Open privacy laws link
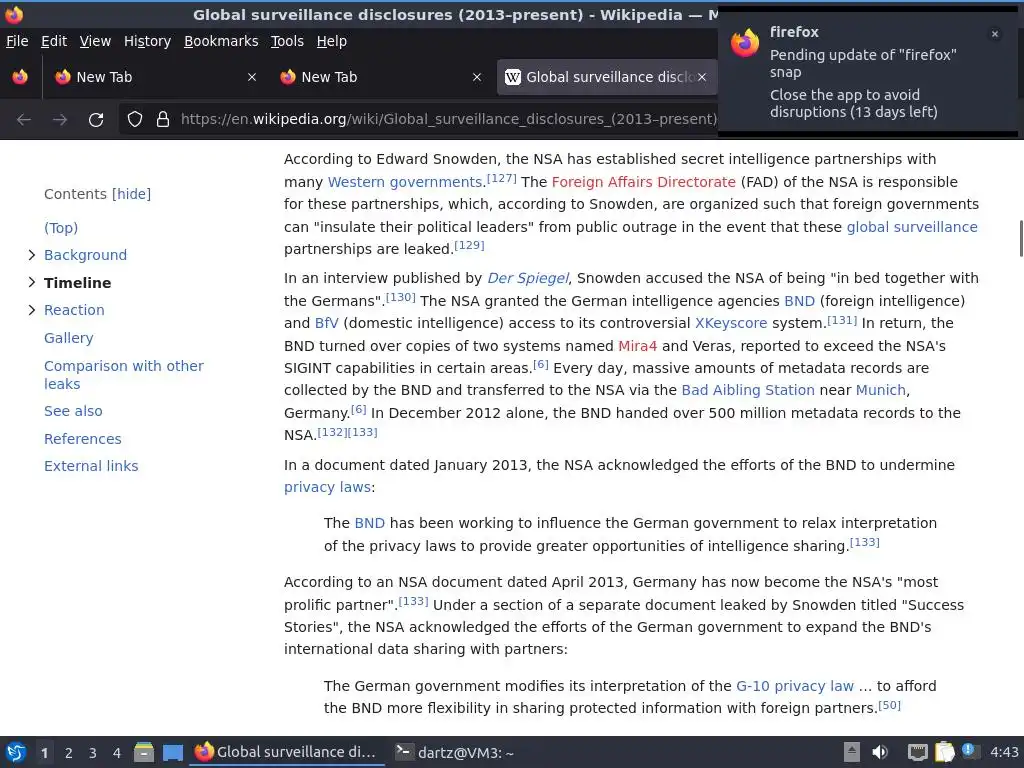Viewport: 1024px width, 768px height. click(x=327, y=487)
